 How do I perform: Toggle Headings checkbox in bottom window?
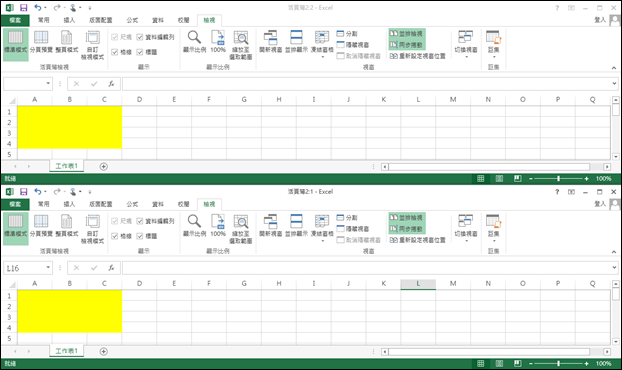140,236
